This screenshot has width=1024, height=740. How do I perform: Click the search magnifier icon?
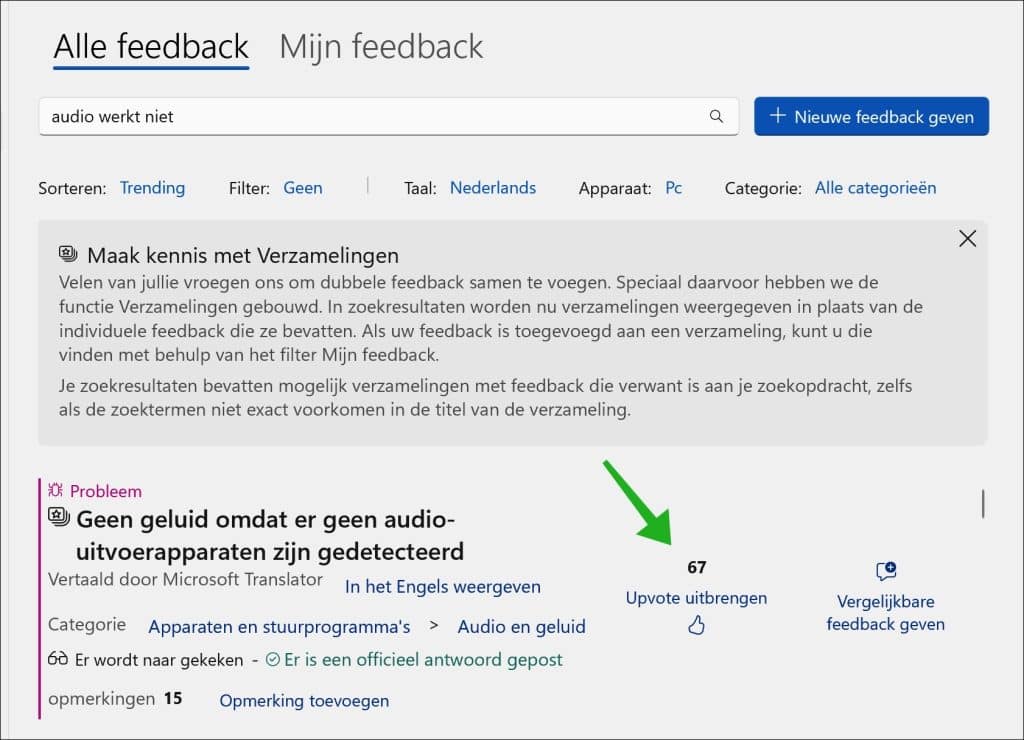pos(716,116)
